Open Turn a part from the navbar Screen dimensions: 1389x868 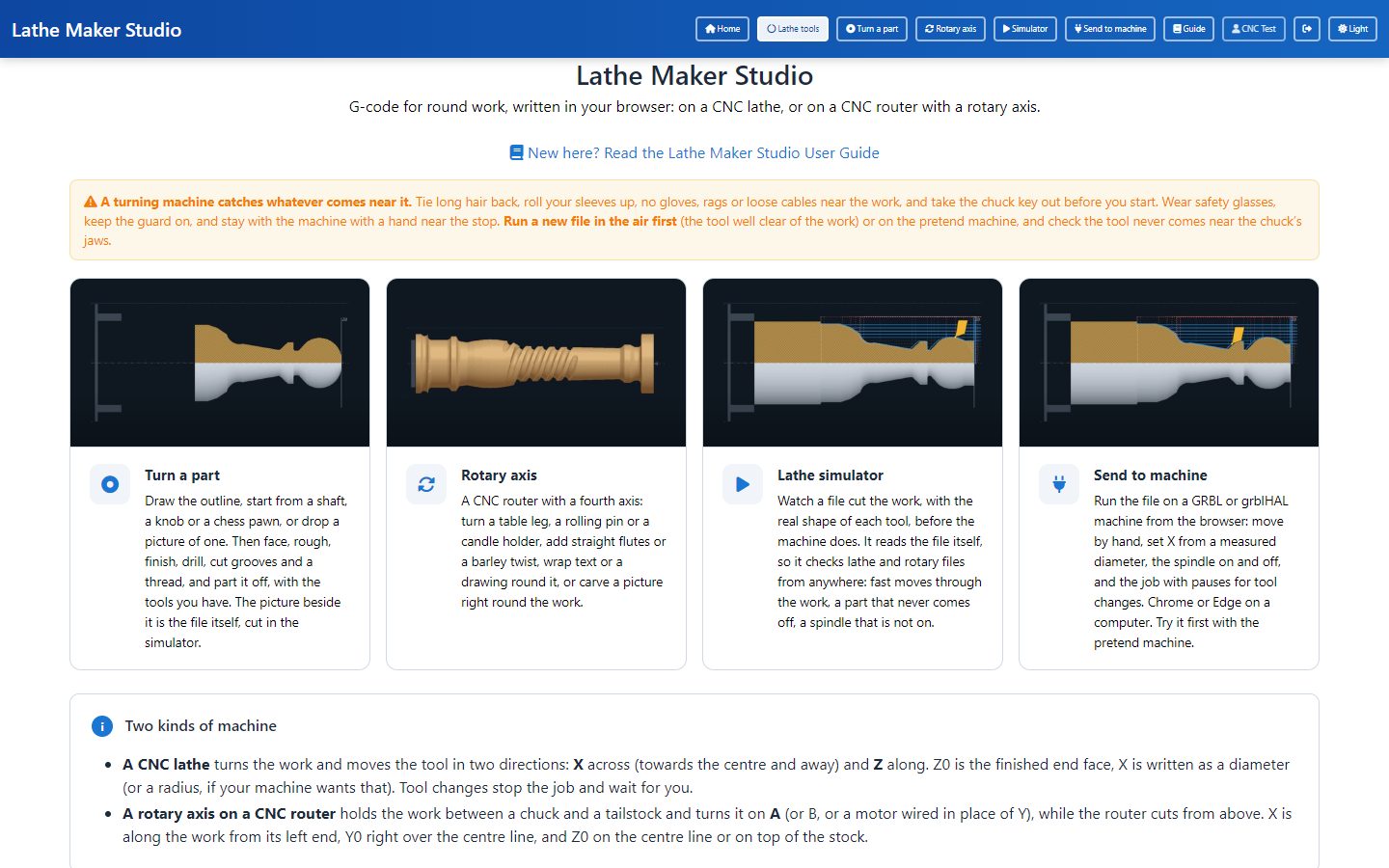click(x=872, y=29)
